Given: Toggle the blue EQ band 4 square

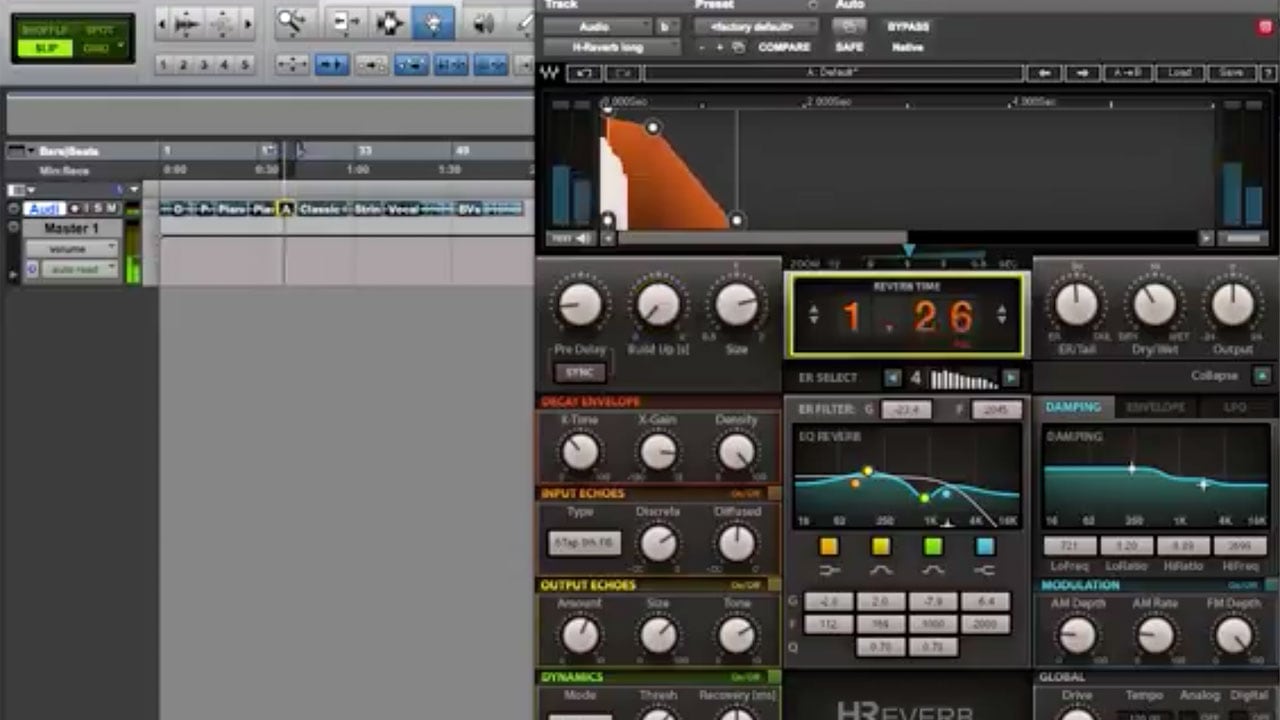Looking at the screenshot, I should point(985,546).
